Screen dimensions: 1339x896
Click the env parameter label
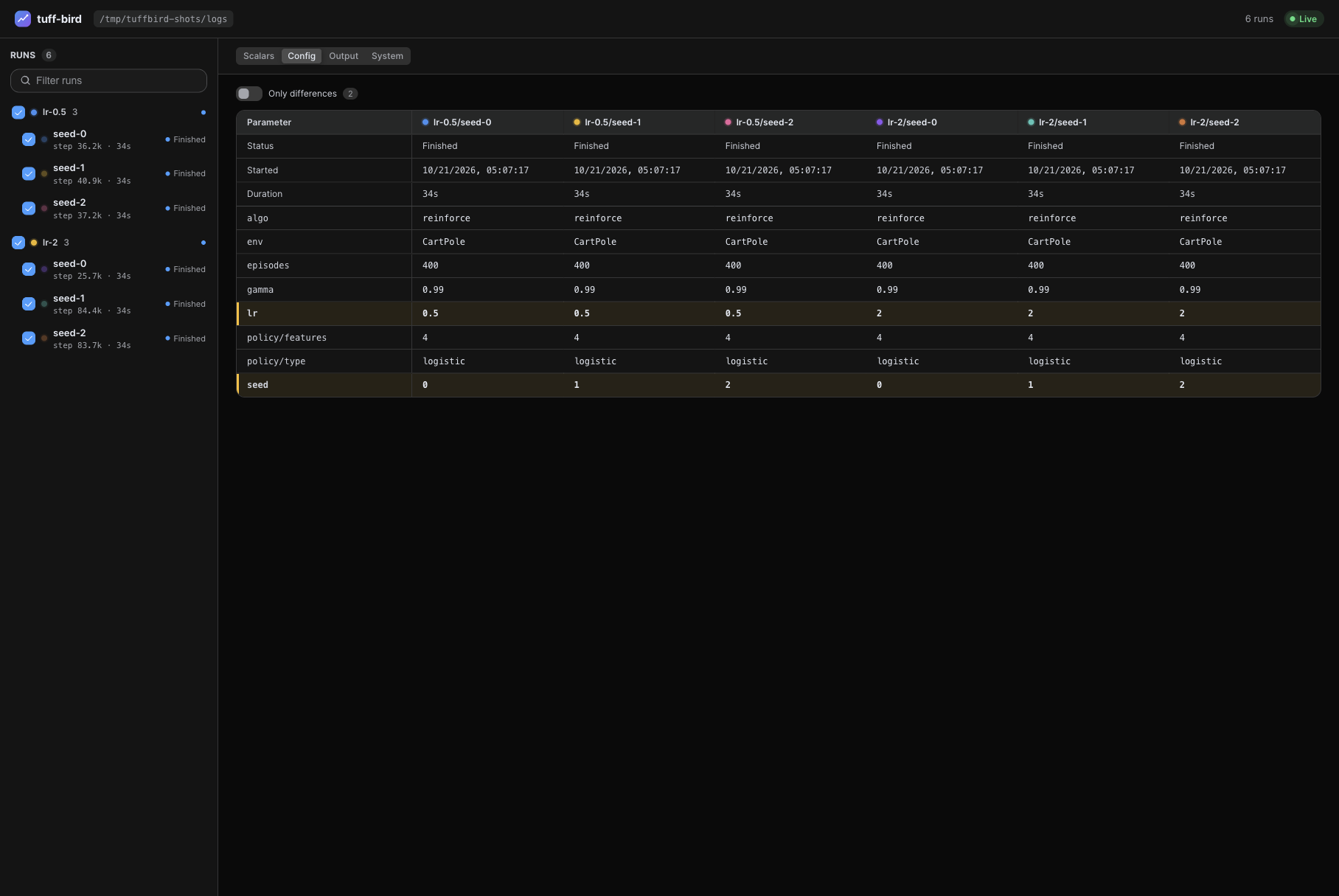point(255,242)
